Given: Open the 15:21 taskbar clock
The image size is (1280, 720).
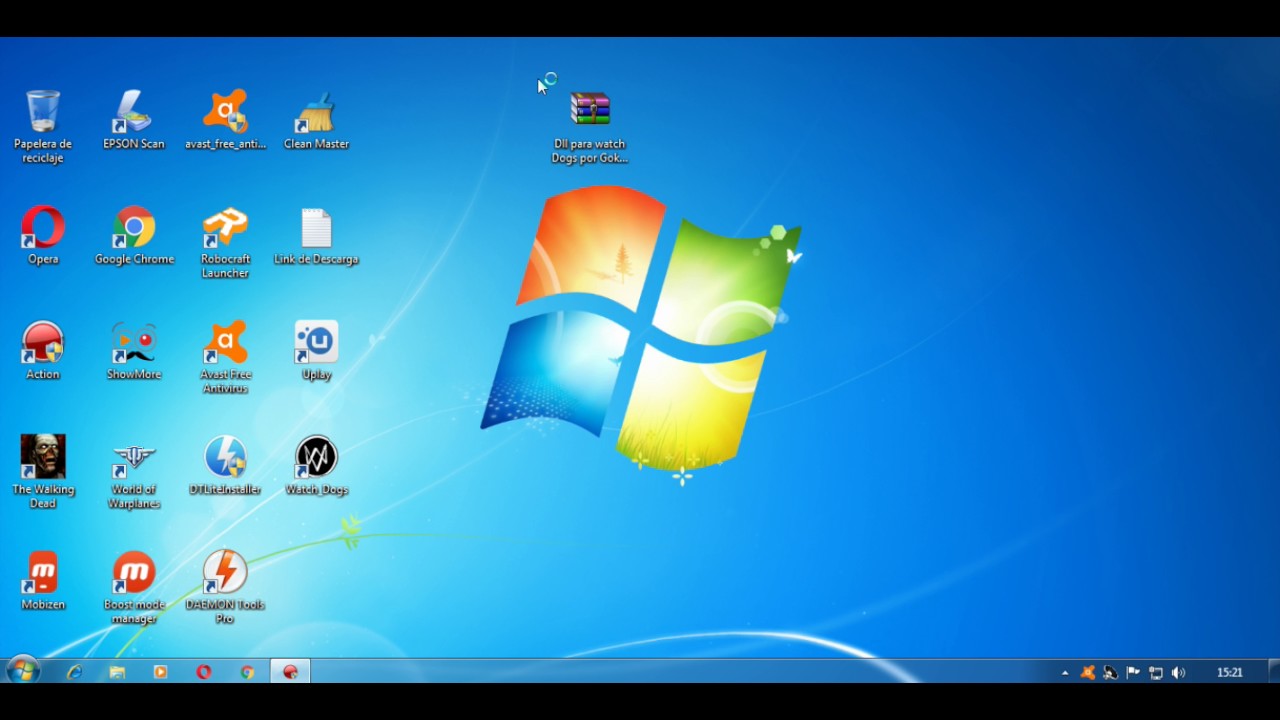Looking at the screenshot, I should [x=1230, y=673].
